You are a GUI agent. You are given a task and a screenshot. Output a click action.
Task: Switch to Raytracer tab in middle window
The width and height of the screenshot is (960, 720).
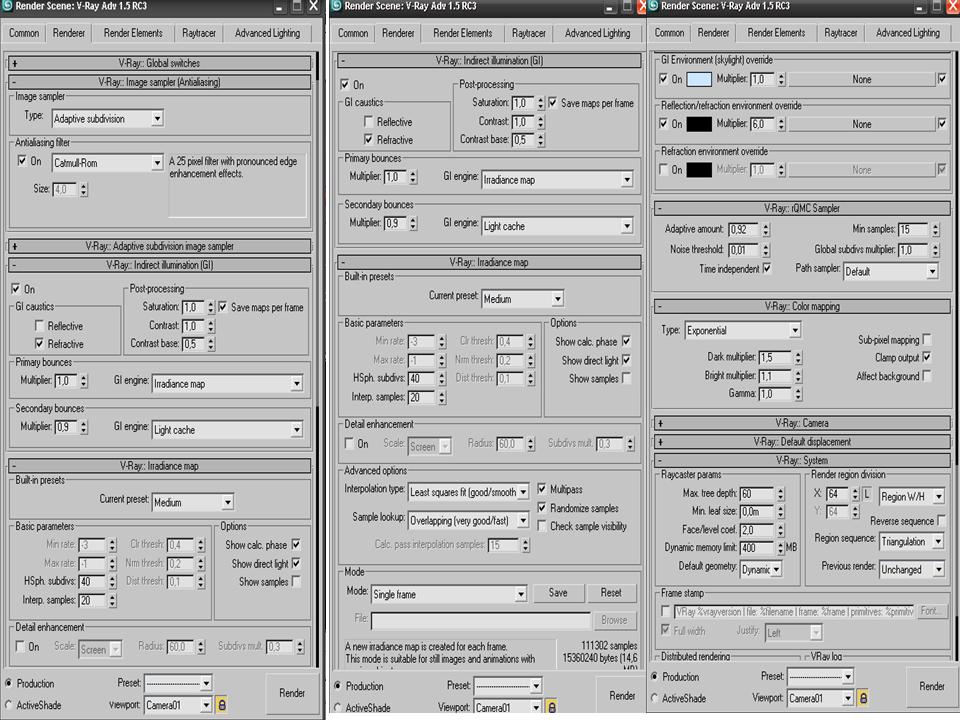point(528,33)
